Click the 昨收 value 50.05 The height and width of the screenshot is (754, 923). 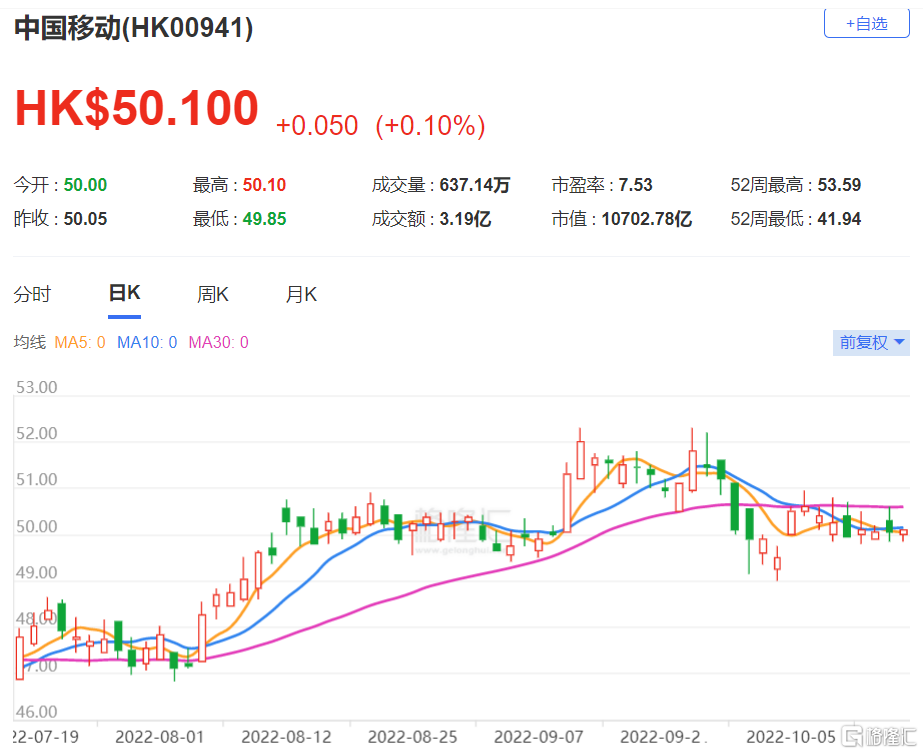click(85, 219)
